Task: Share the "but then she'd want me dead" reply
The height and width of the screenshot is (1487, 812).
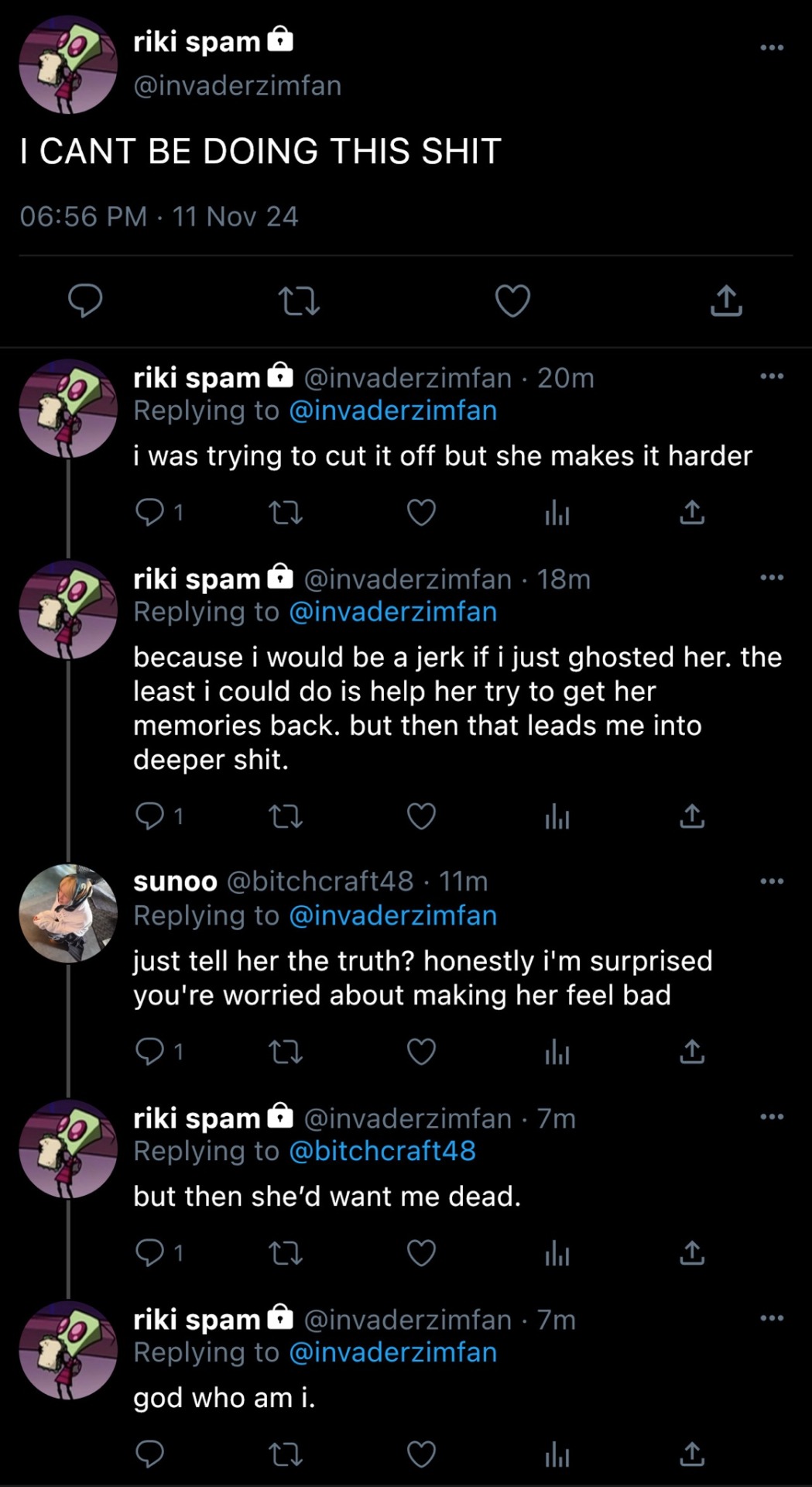Action: point(692,1253)
